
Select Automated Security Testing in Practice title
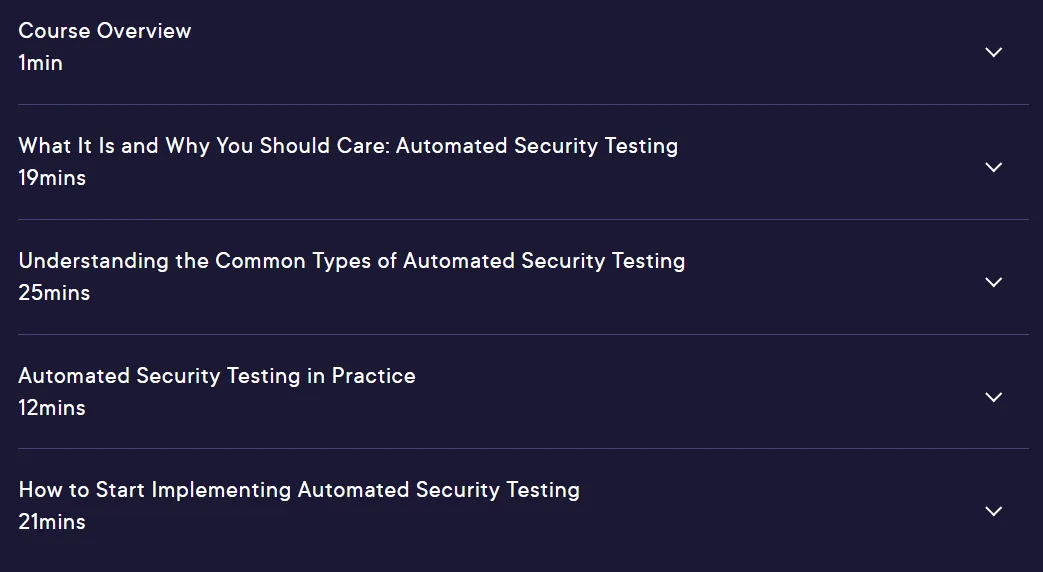217,376
